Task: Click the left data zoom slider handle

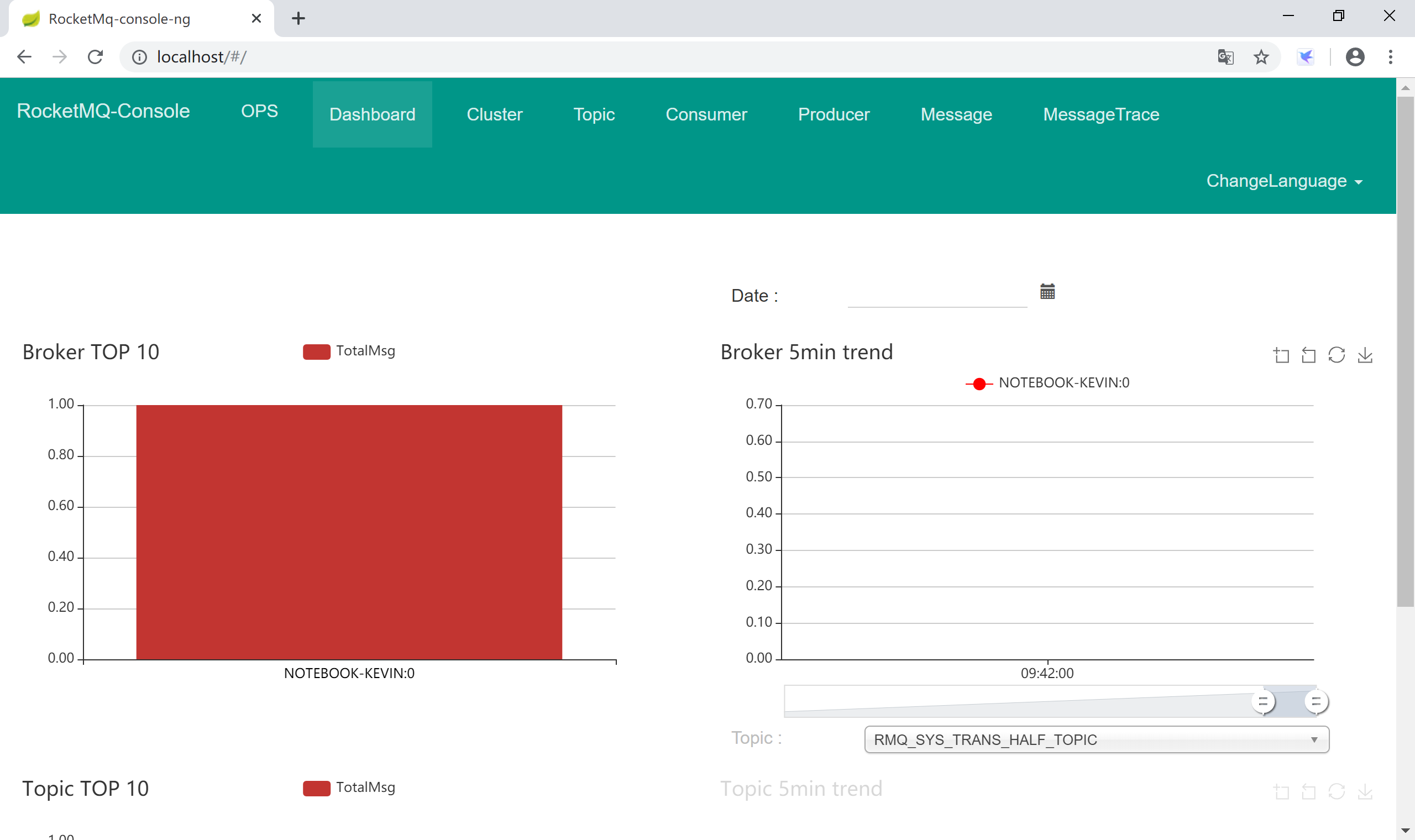Action: [x=1263, y=702]
